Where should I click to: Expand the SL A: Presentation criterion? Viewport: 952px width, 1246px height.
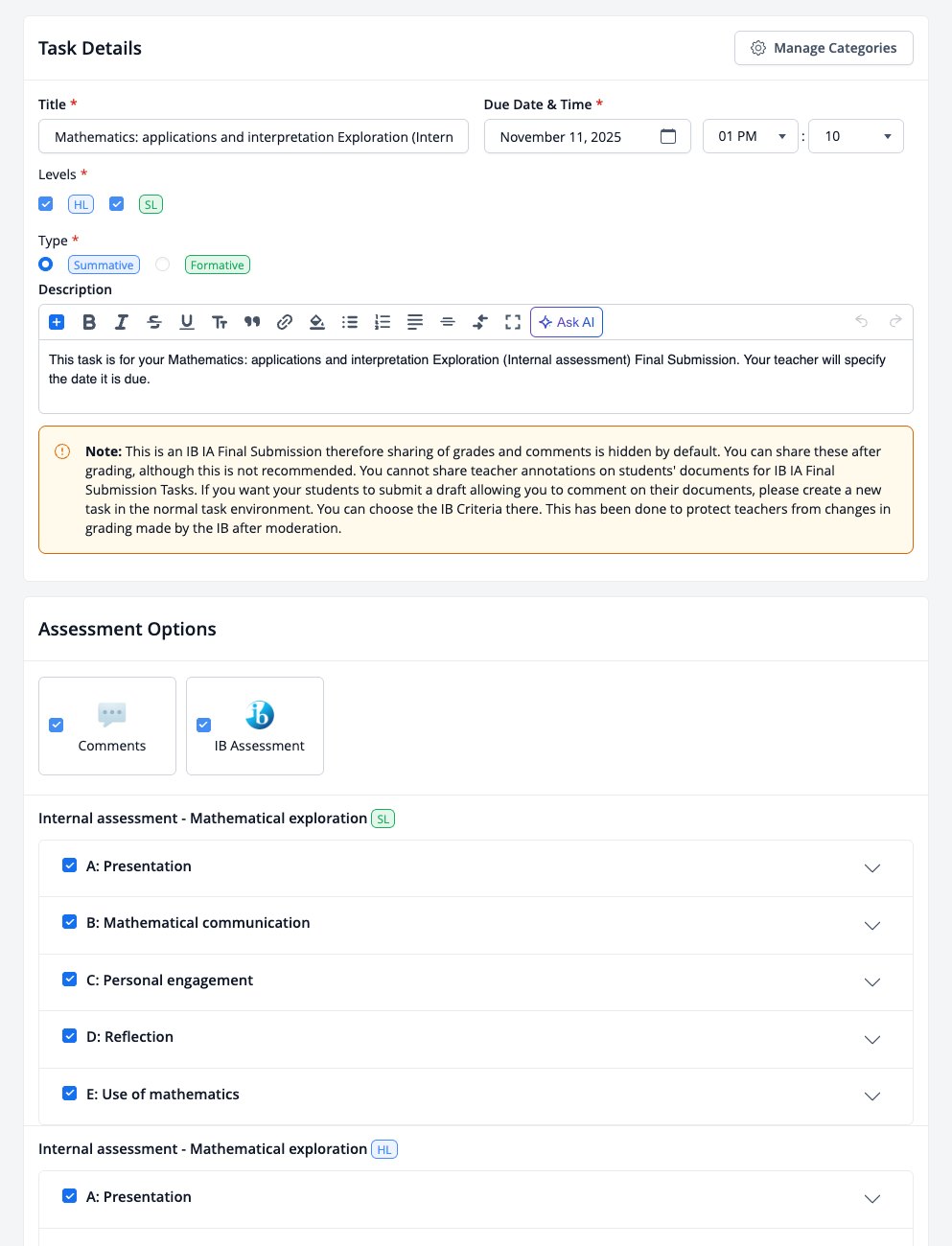point(872,868)
